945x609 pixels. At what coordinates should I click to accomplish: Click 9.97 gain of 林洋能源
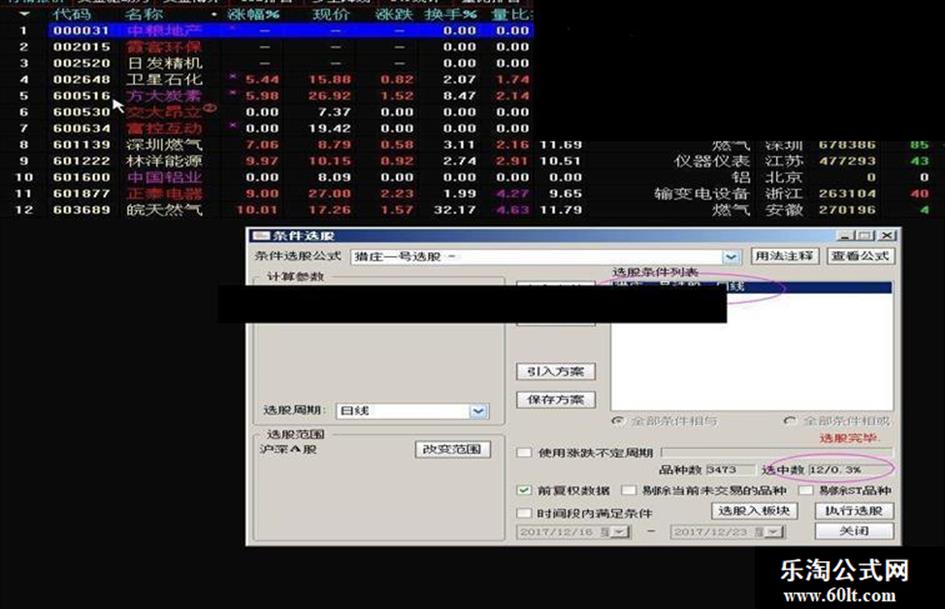[x=262, y=161]
